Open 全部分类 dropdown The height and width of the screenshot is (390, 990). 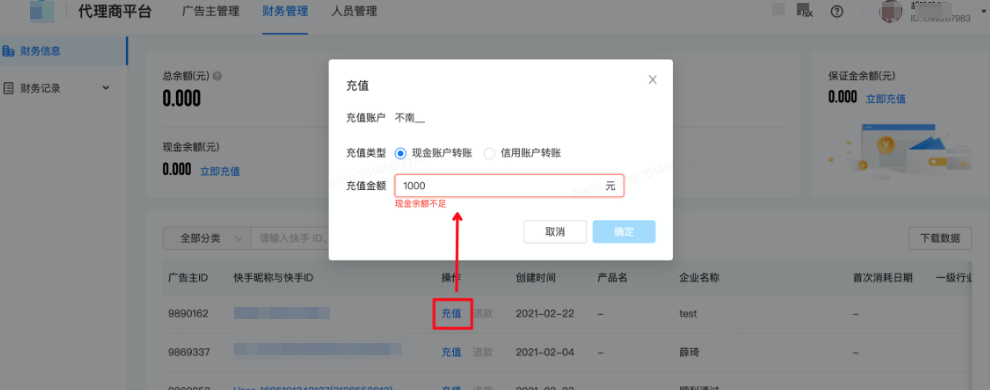[x=207, y=239]
